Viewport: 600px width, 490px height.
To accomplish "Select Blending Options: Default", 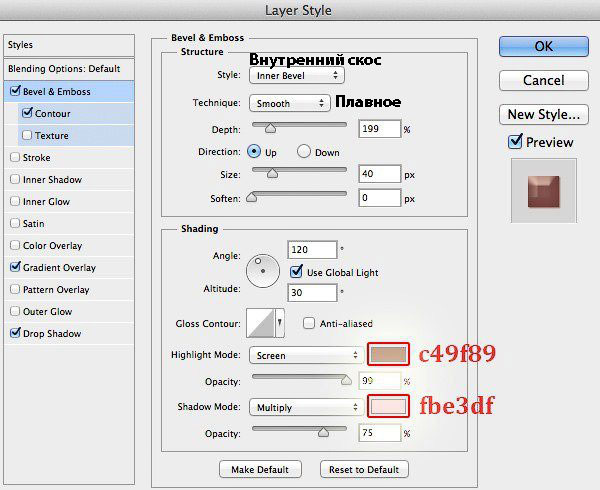I will click(69, 69).
